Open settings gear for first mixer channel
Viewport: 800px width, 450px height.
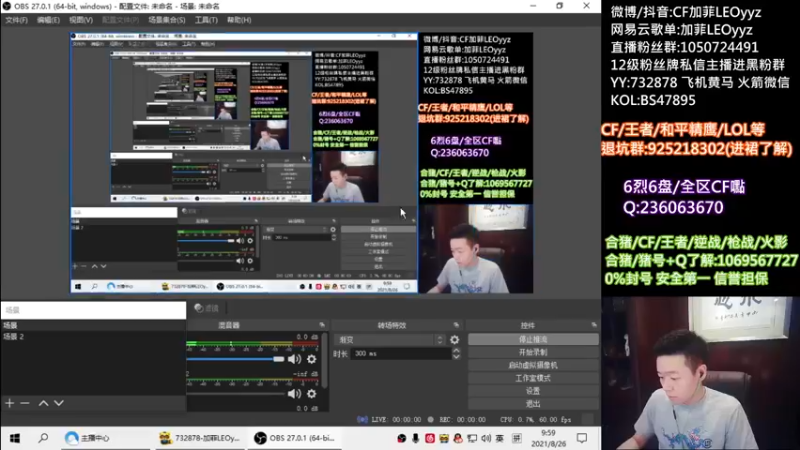(x=311, y=359)
